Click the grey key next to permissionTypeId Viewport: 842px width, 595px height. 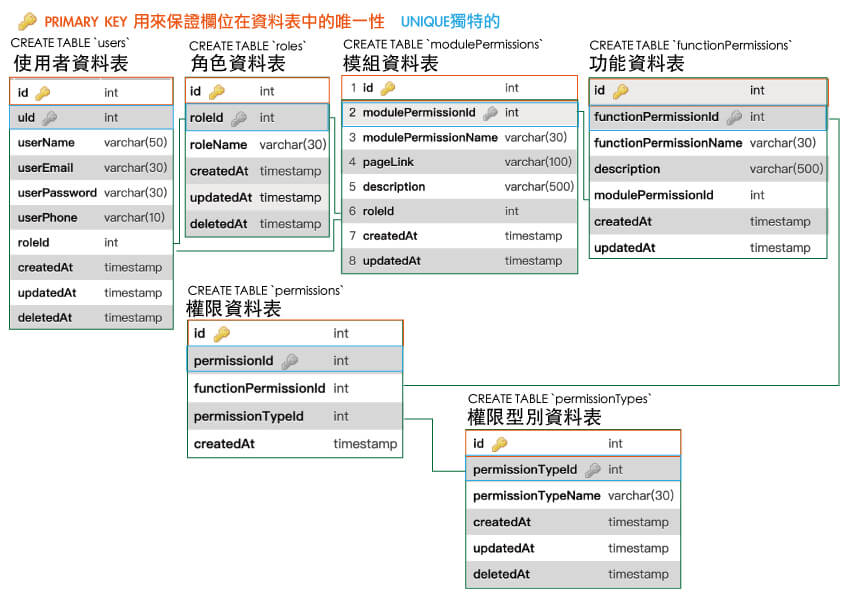pos(592,470)
